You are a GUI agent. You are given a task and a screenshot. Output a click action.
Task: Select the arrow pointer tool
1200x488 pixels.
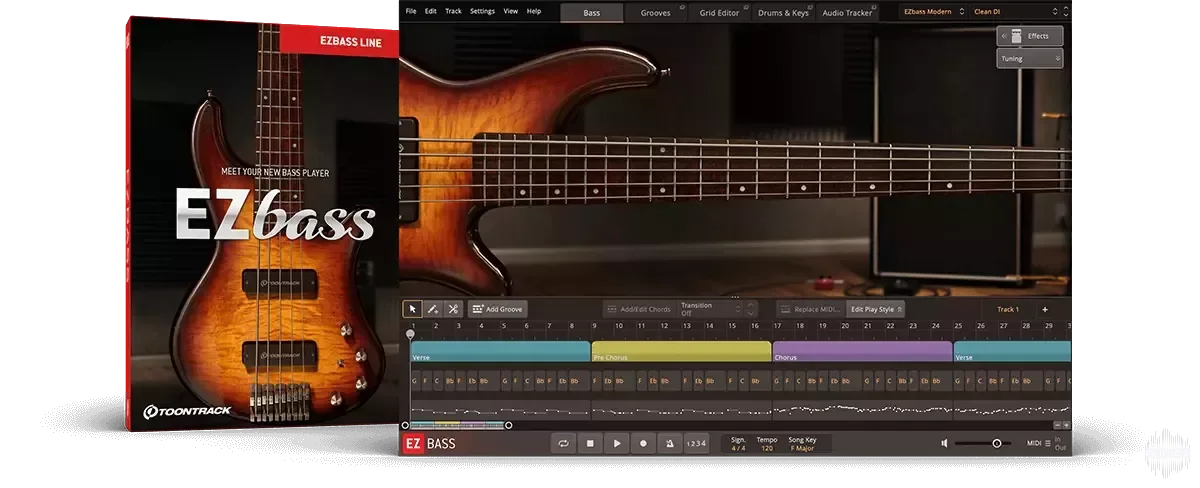click(412, 309)
